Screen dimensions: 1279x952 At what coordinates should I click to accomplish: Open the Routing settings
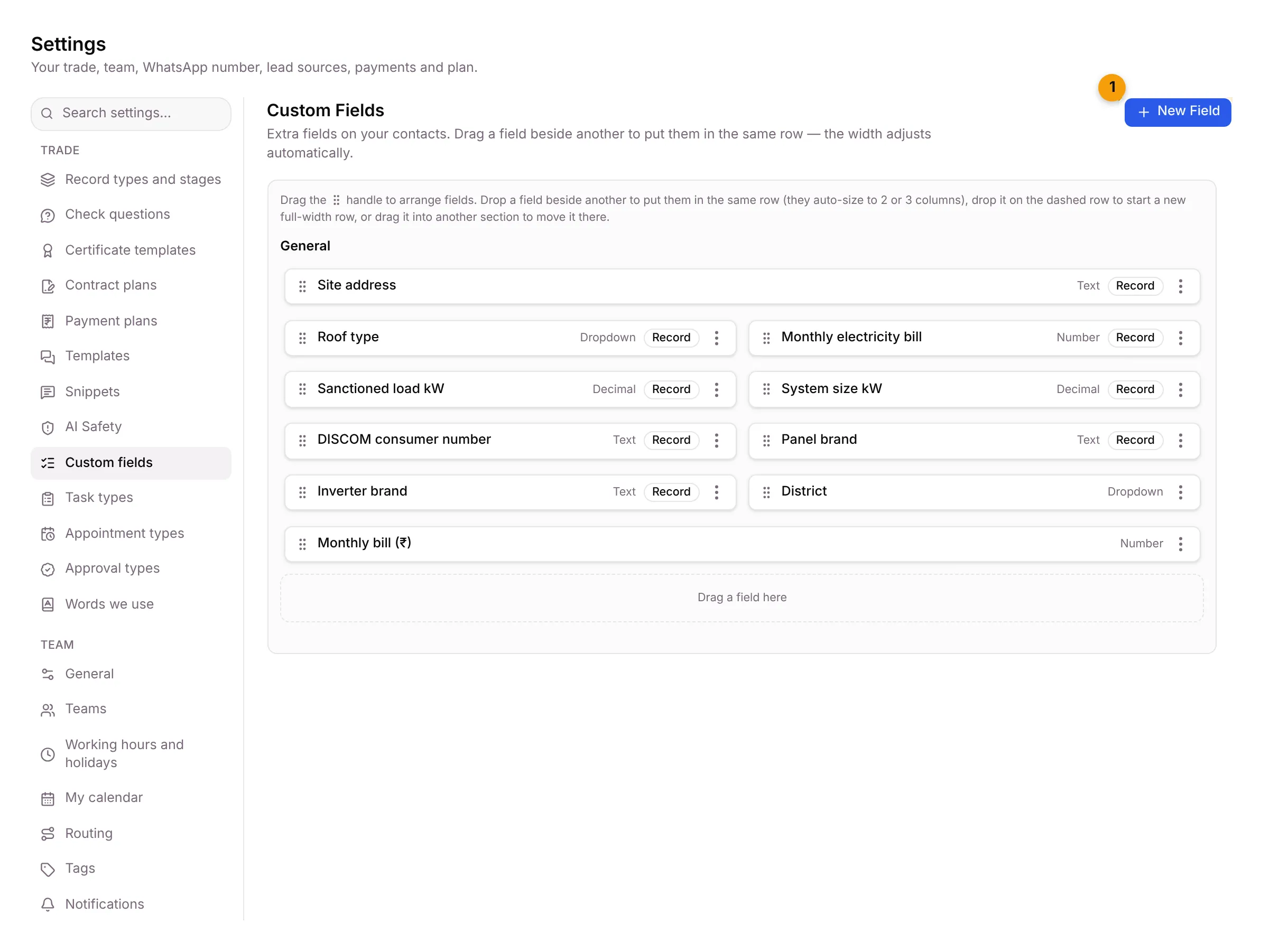(x=131, y=834)
